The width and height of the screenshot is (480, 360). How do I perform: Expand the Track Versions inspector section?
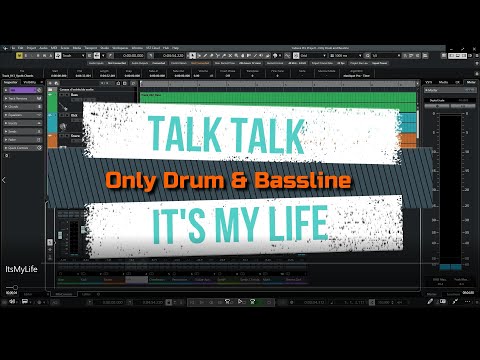(23, 98)
